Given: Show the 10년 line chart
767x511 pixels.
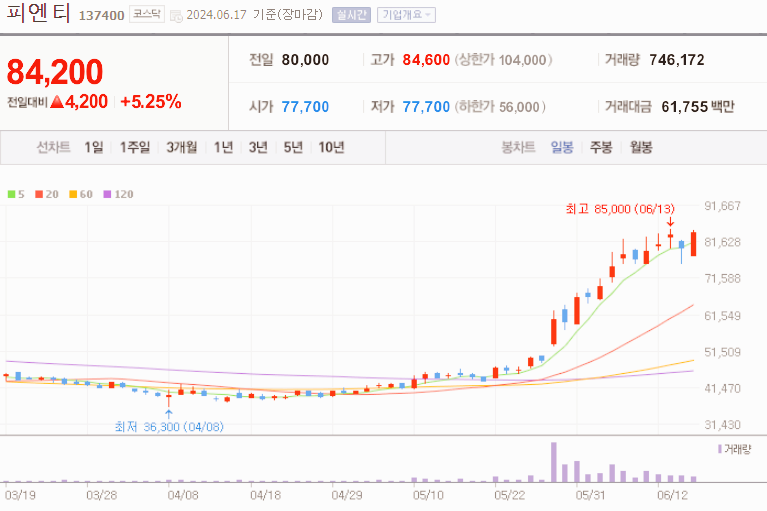Looking at the screenshot, I should (x=331, y=147).
